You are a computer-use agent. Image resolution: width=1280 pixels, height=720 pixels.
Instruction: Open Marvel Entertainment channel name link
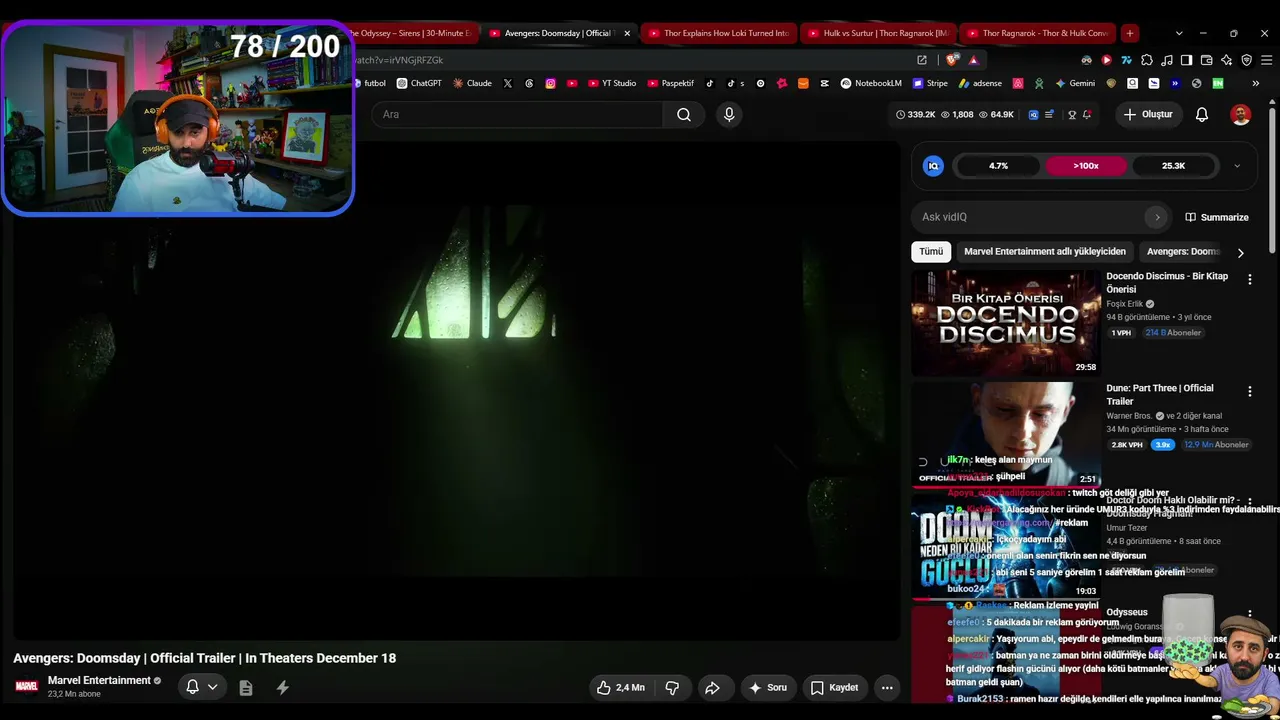point(99,681)
